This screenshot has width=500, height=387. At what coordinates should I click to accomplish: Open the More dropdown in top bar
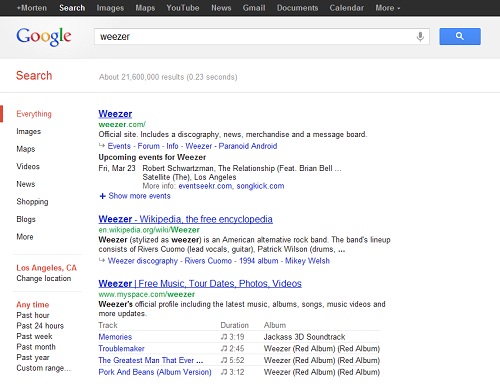coord(387,8)
